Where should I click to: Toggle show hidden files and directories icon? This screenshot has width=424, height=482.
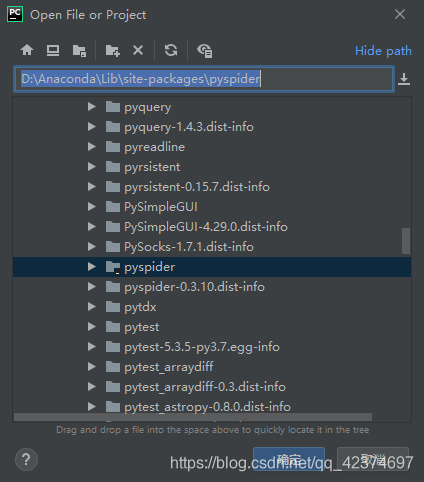pos(205,51)
